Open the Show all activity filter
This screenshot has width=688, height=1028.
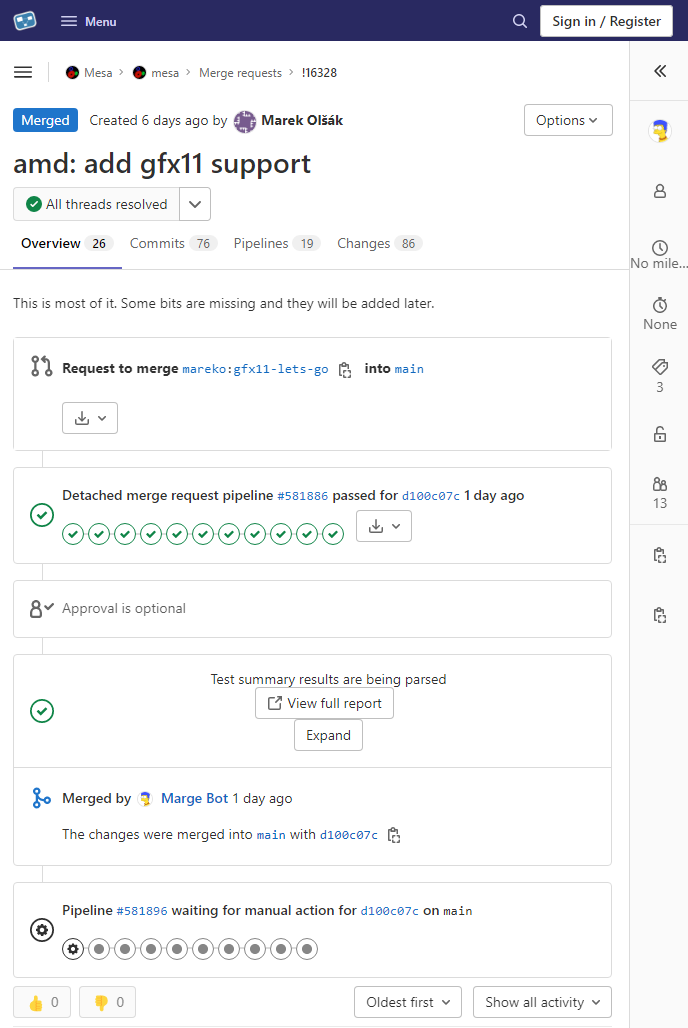tap(542, 1002)
